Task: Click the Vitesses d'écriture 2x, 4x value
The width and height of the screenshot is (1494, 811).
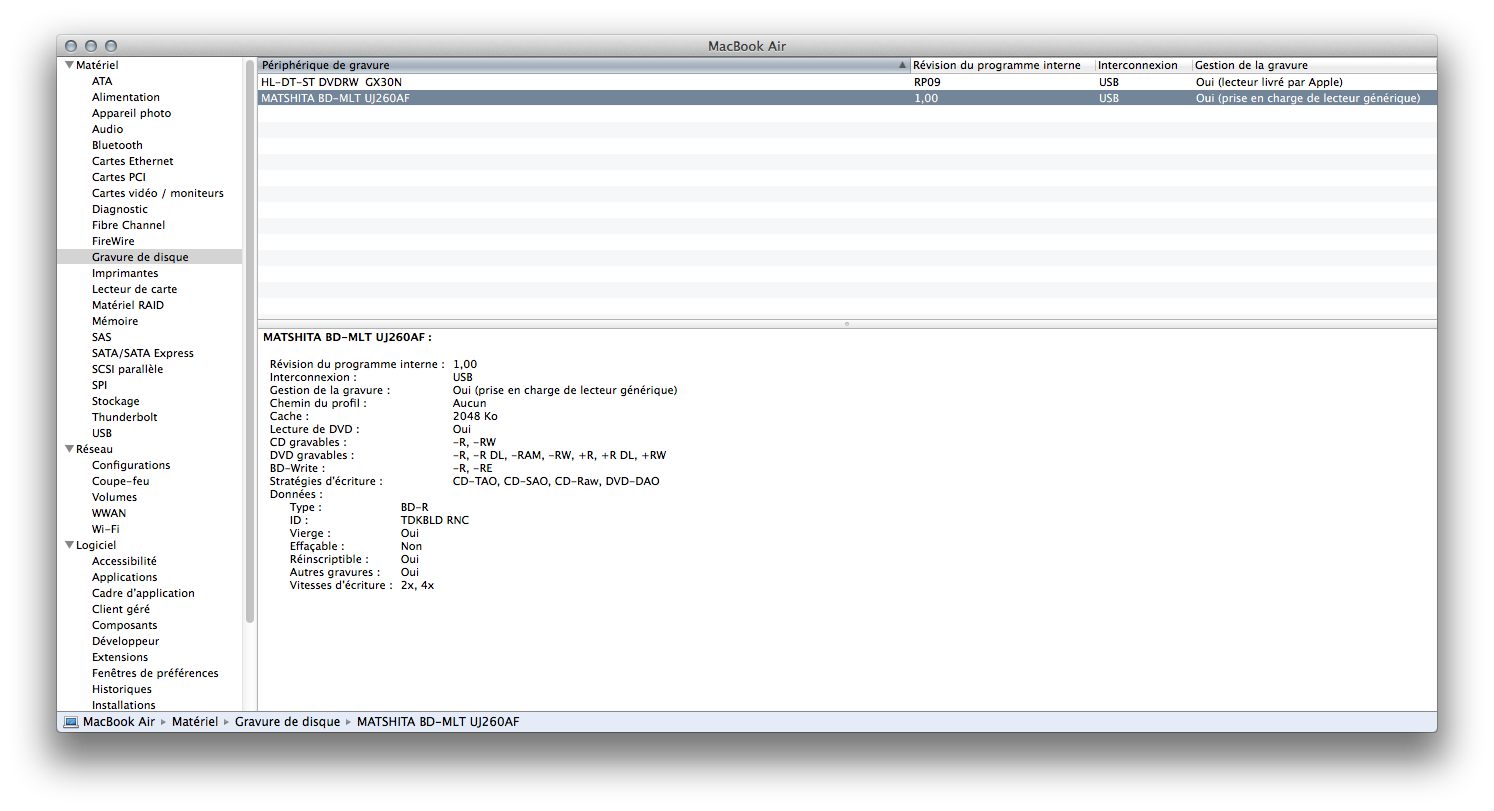Action: 418,585
